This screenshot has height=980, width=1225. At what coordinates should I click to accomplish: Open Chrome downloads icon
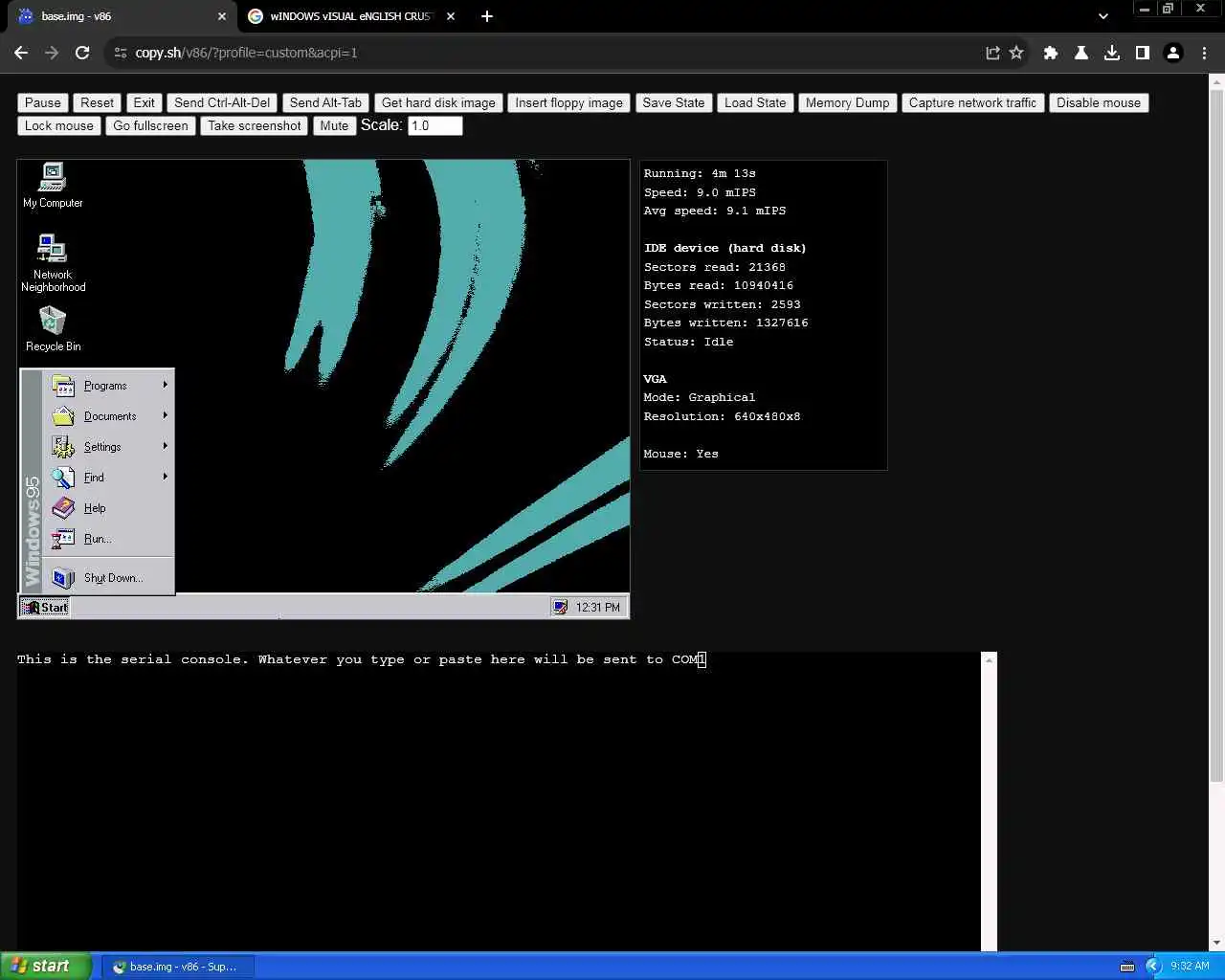[1112, 53]
